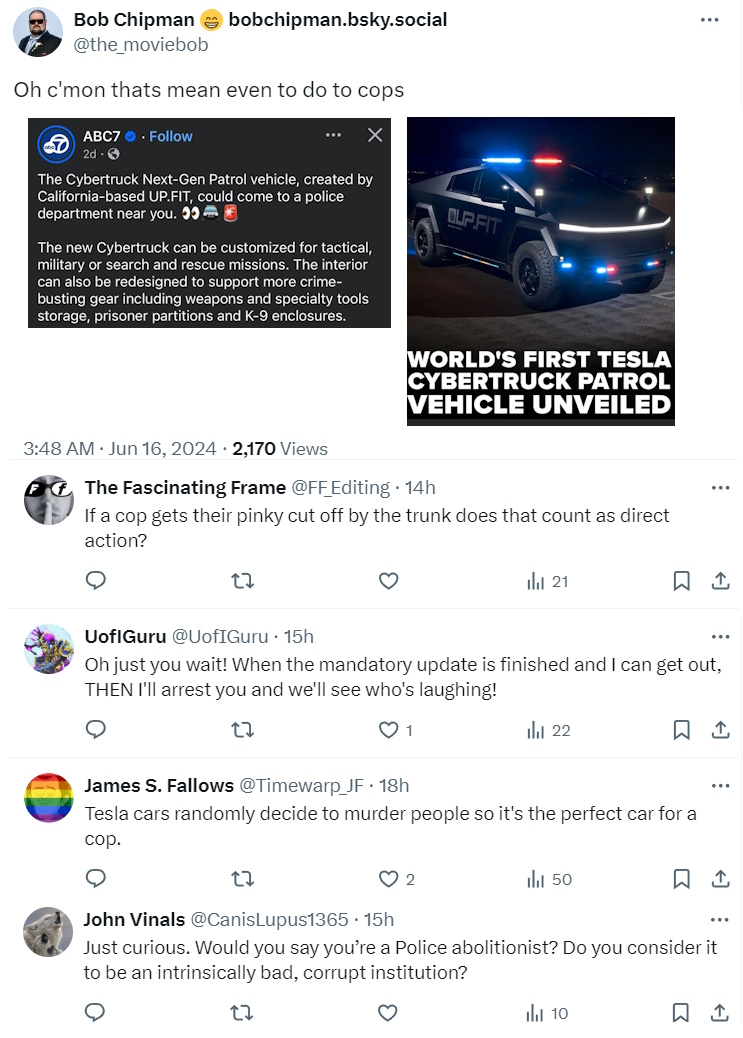The height and width of the screenshot is (1038, 743).
Task: Open more options for John Vinals' reply
Action: (720, 920)
